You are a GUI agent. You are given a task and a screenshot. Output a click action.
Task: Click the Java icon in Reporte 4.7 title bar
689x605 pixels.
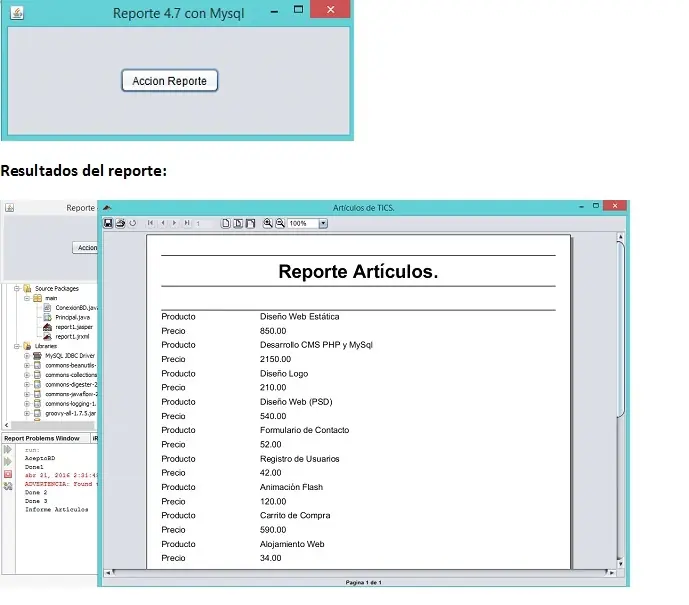(17, 13)
